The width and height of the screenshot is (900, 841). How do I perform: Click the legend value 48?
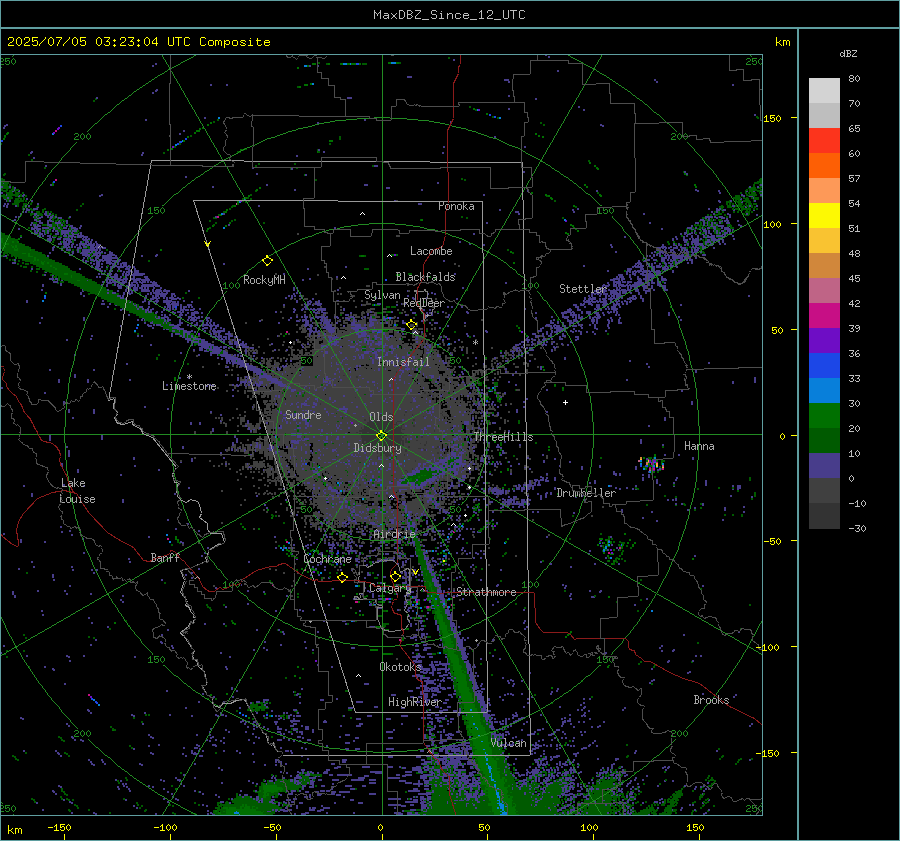point(854,253)
